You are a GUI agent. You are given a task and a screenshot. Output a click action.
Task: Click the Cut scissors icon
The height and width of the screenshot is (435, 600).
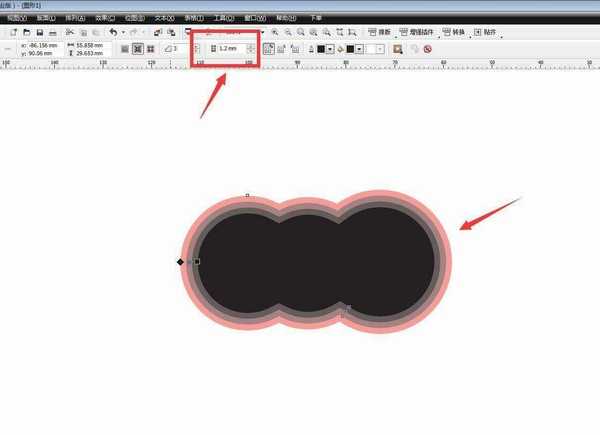tap(69, 33)
